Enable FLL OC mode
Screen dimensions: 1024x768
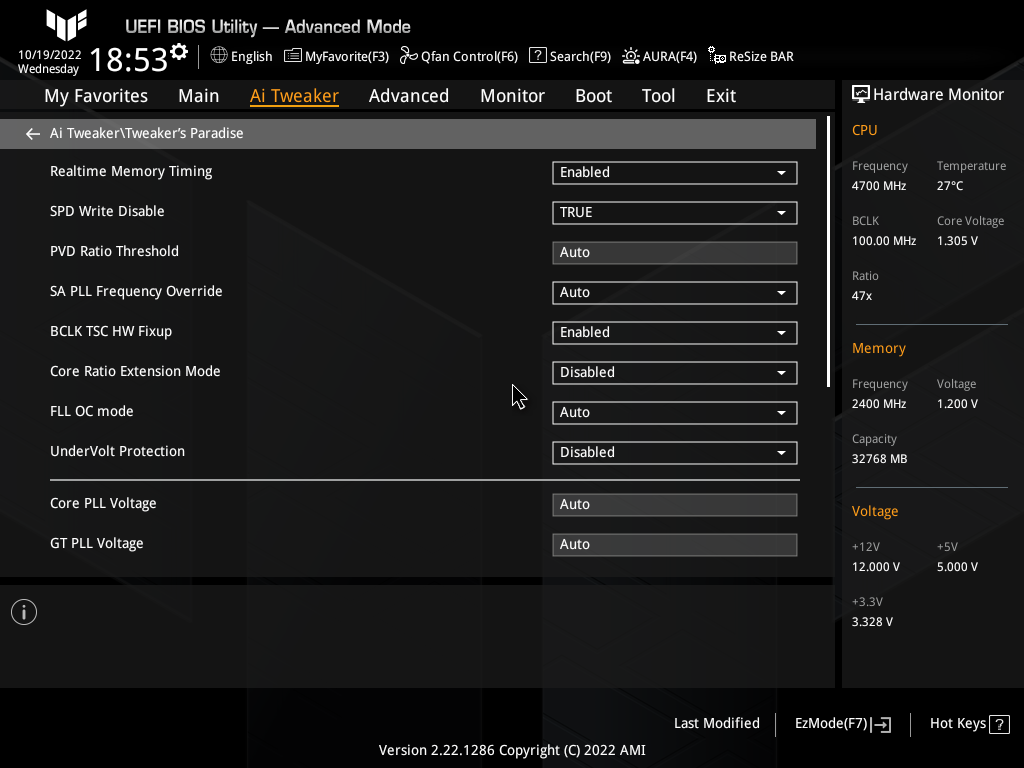(674, 412)
